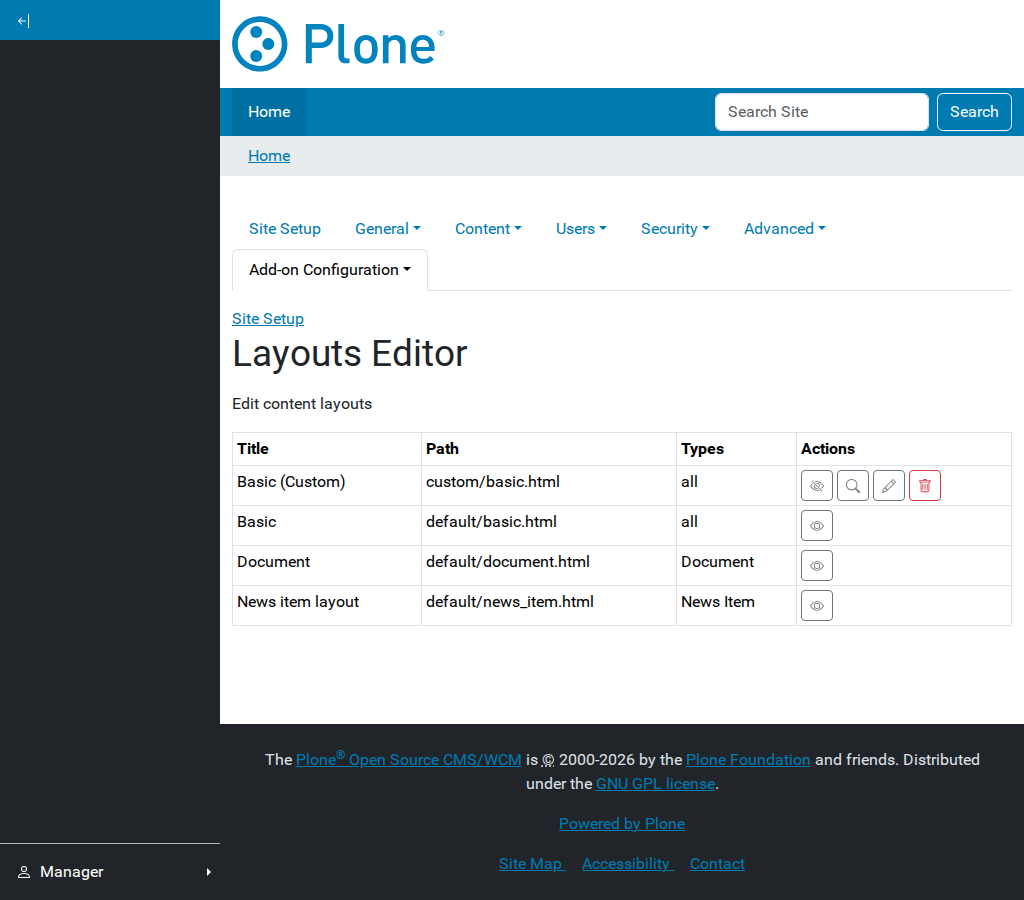Open the Accessibility footer link

[x=627, y=863]
